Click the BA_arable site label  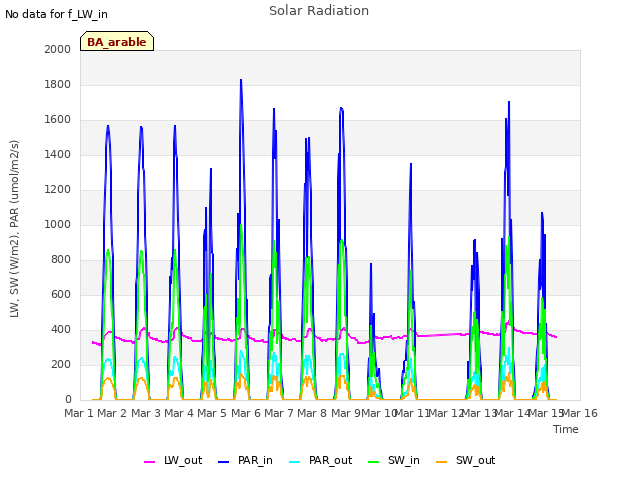(x=117, y=42)
